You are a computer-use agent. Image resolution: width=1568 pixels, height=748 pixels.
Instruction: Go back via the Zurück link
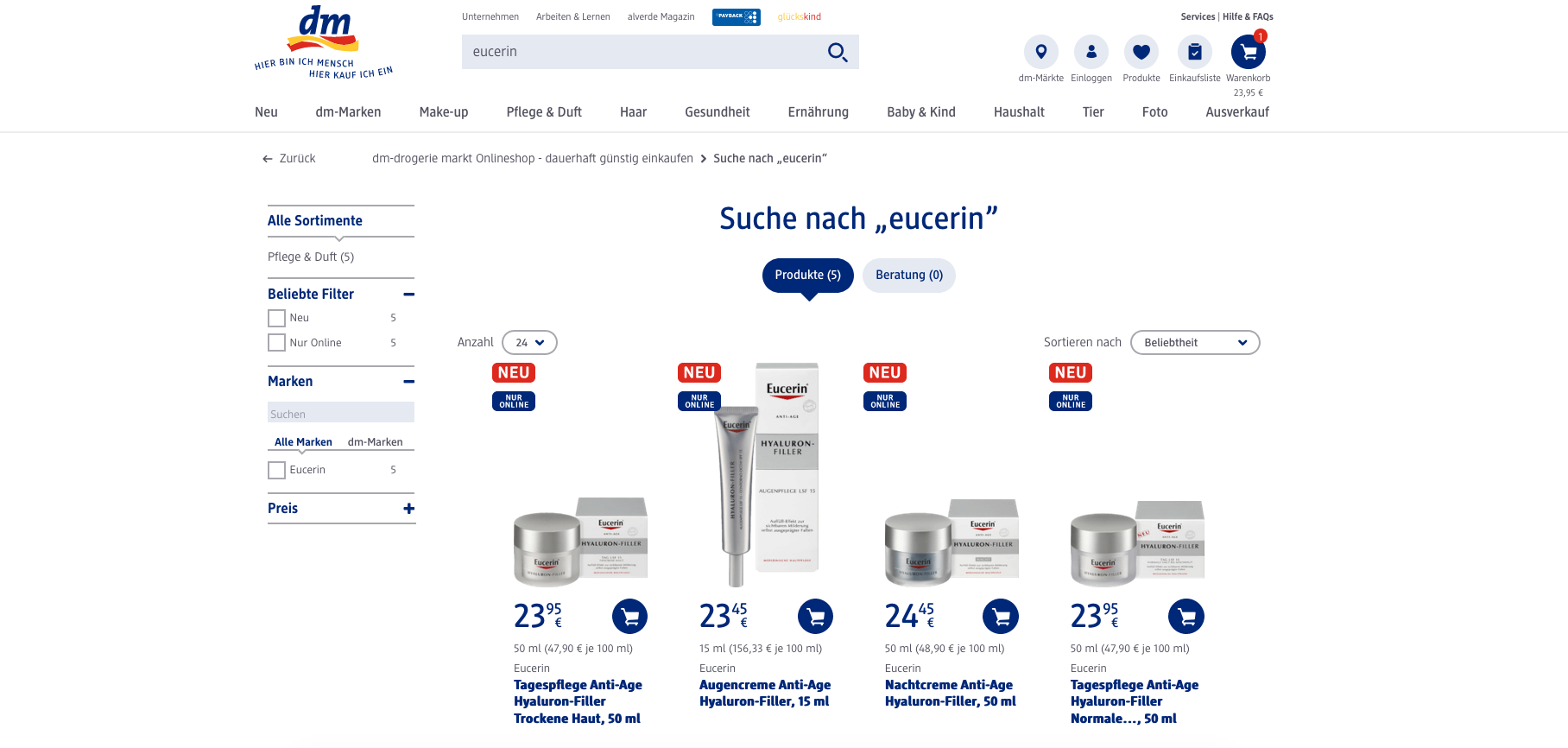(289, 159)
